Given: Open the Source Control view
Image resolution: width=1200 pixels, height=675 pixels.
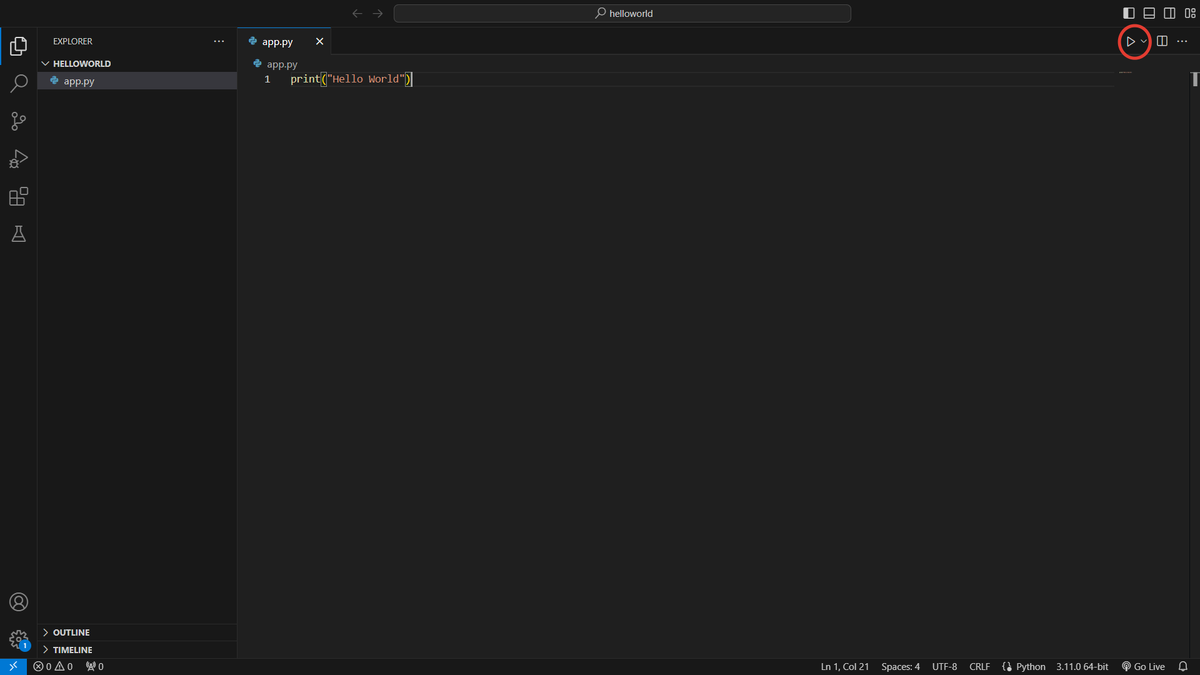Looking at the screenshot, I should click(x=18, y=122).
